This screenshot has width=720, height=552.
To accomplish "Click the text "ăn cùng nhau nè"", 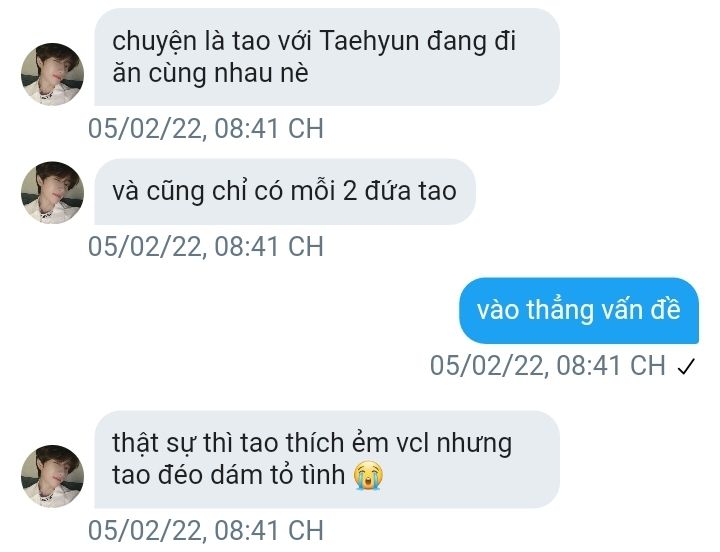I will (x=210, y=73).
